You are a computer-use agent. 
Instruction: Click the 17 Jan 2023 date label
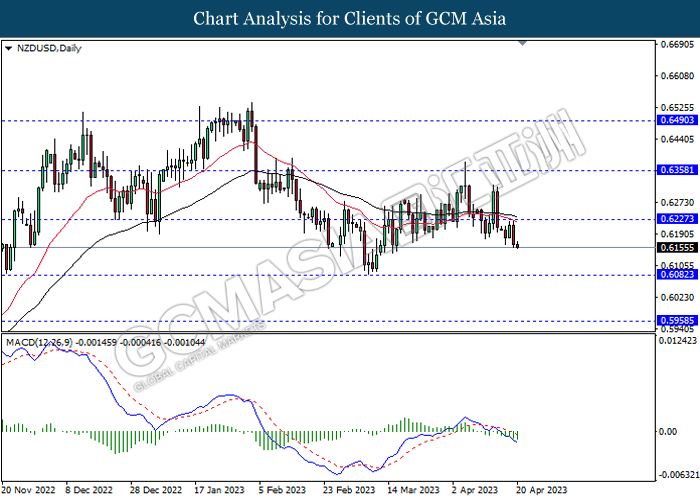point(220,490)
